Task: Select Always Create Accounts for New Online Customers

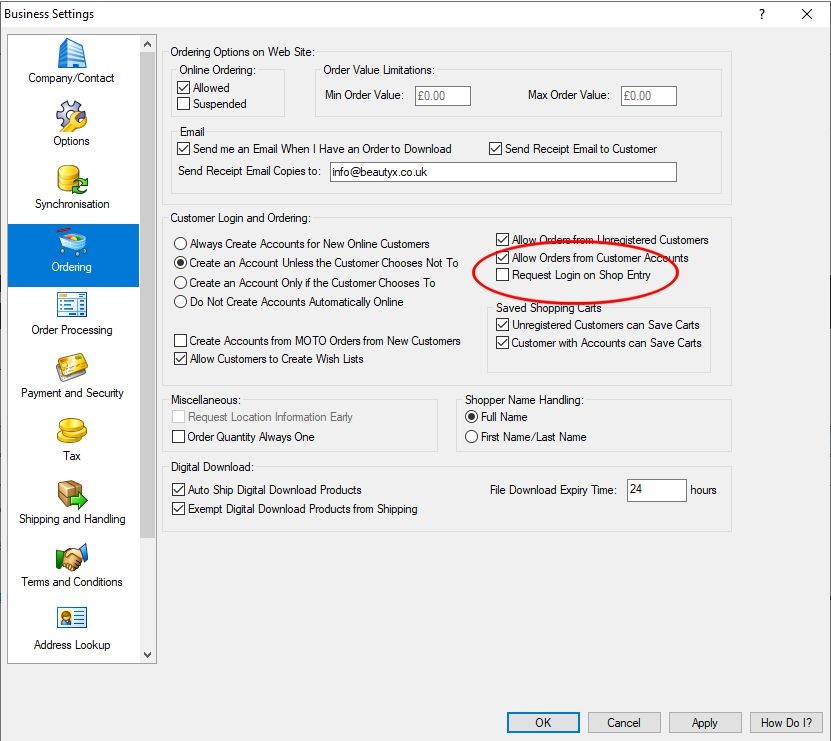Action: pos(180,244)
